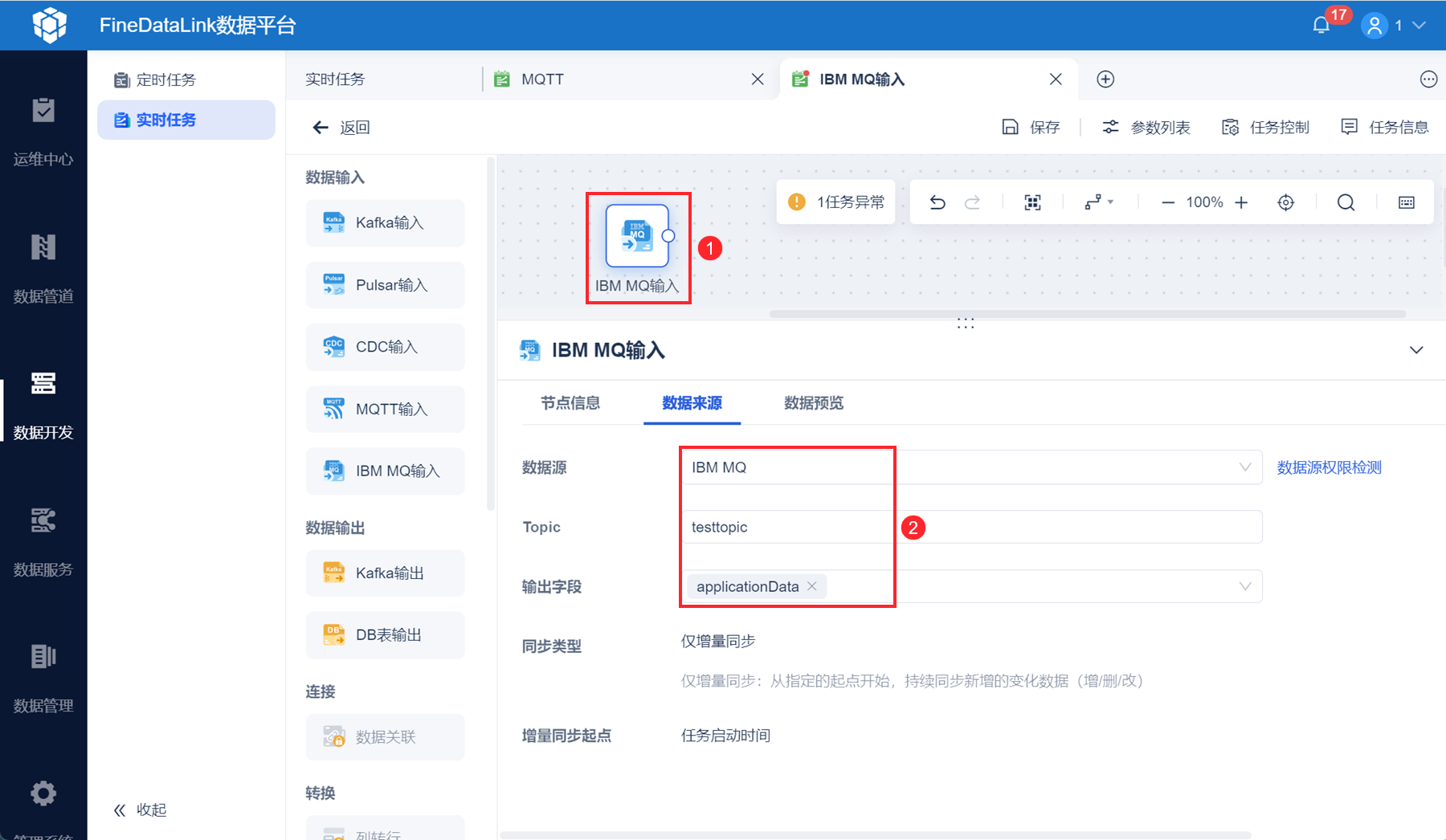Fit canvas to screen icon

point(1032,202)
